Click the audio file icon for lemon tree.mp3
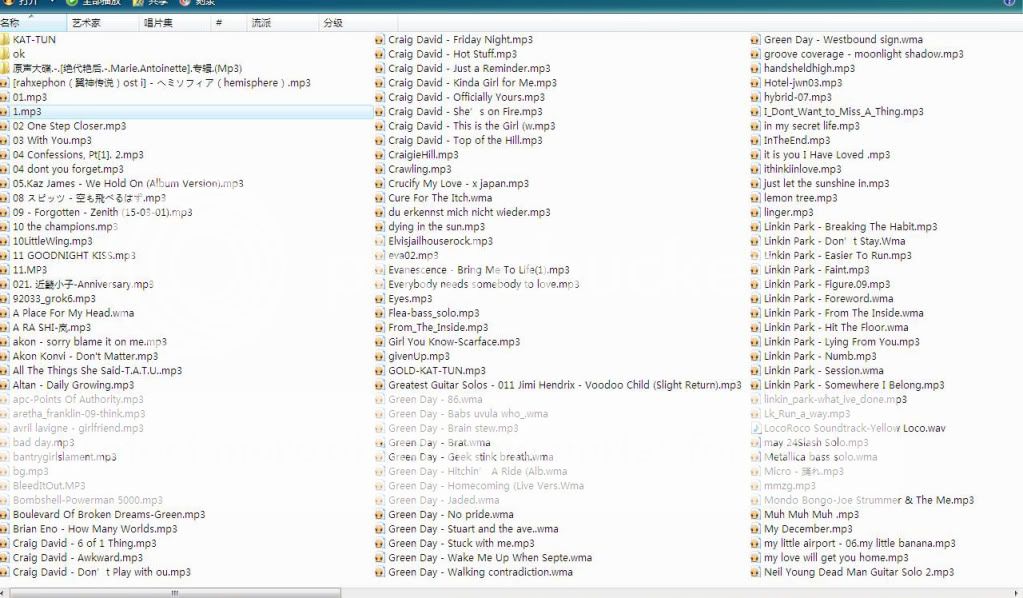The image size is (1023, 598). coord(756,198)
